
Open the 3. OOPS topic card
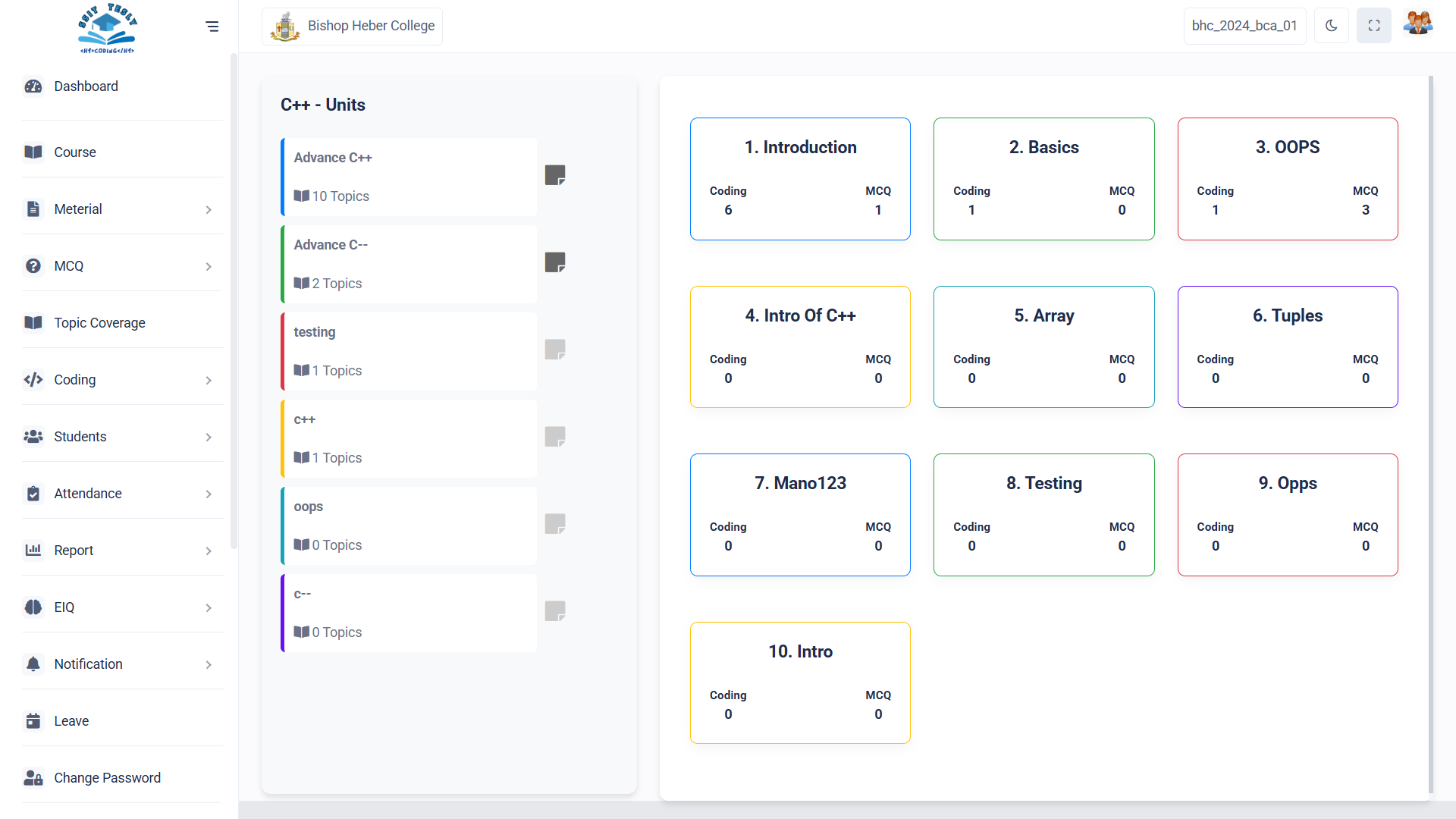click(x=1287, y=179)
